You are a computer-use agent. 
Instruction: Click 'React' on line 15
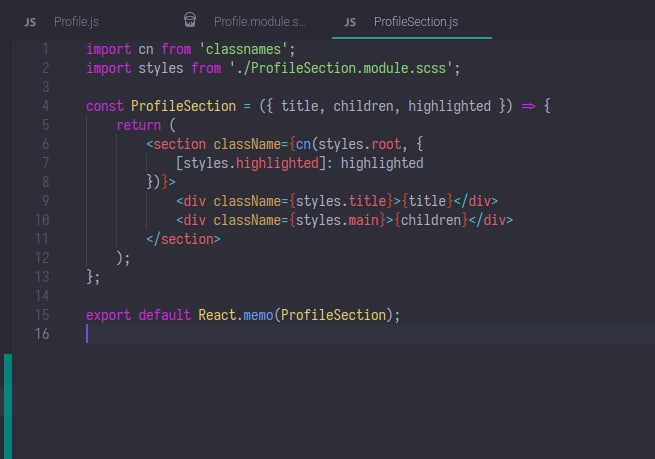217,315
